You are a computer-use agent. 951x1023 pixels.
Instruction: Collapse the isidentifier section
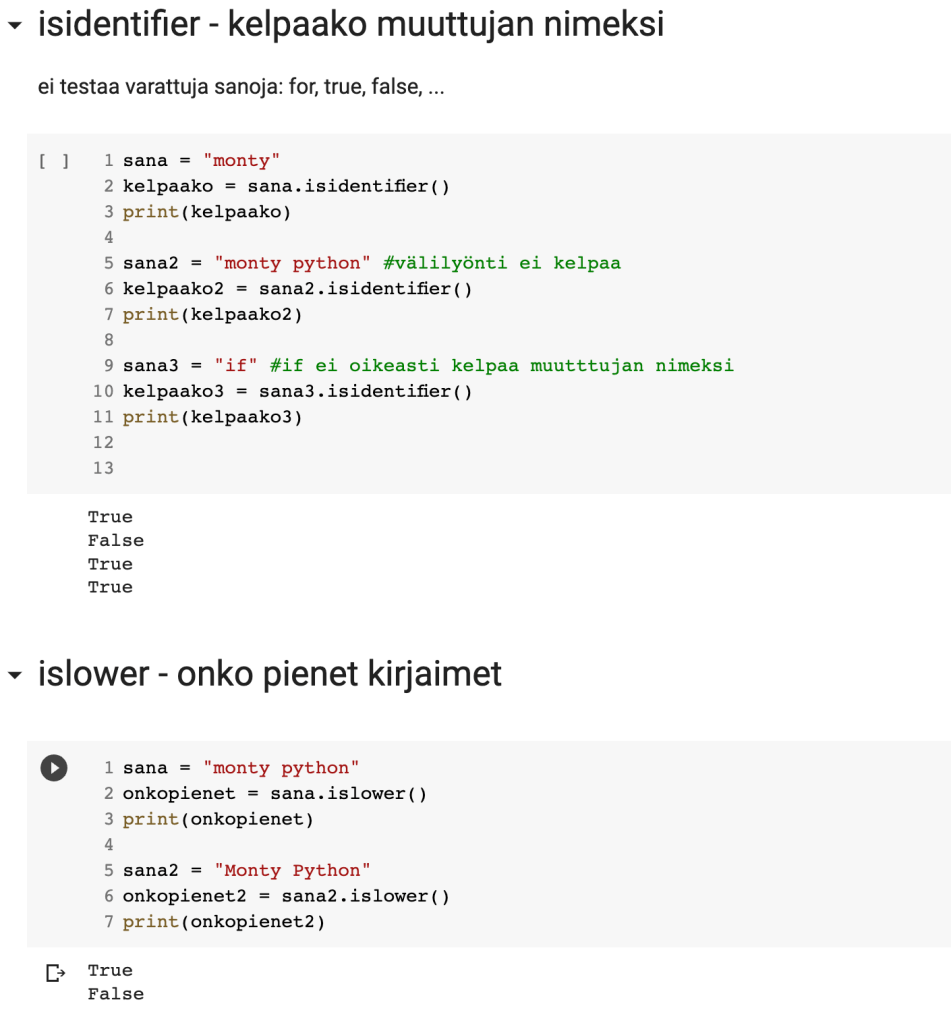tap(14, 26)
